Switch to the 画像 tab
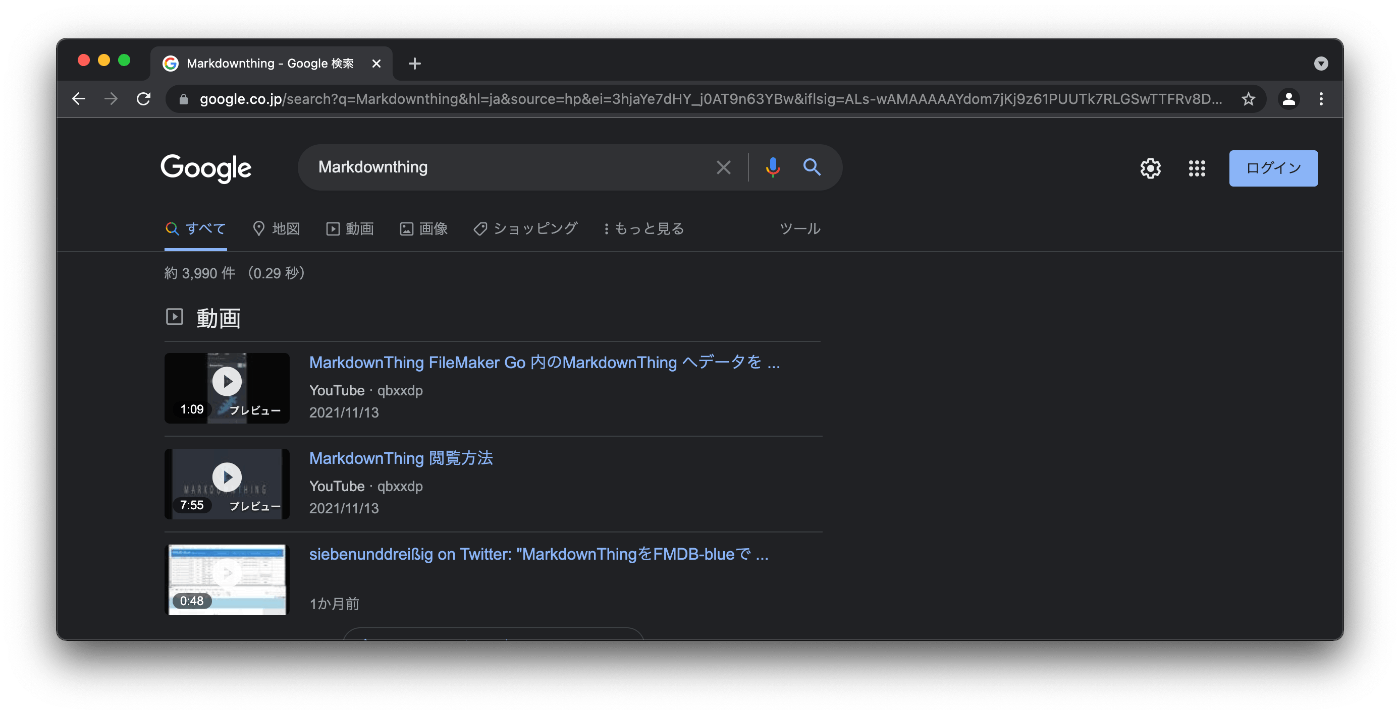 tap(424, 228)
